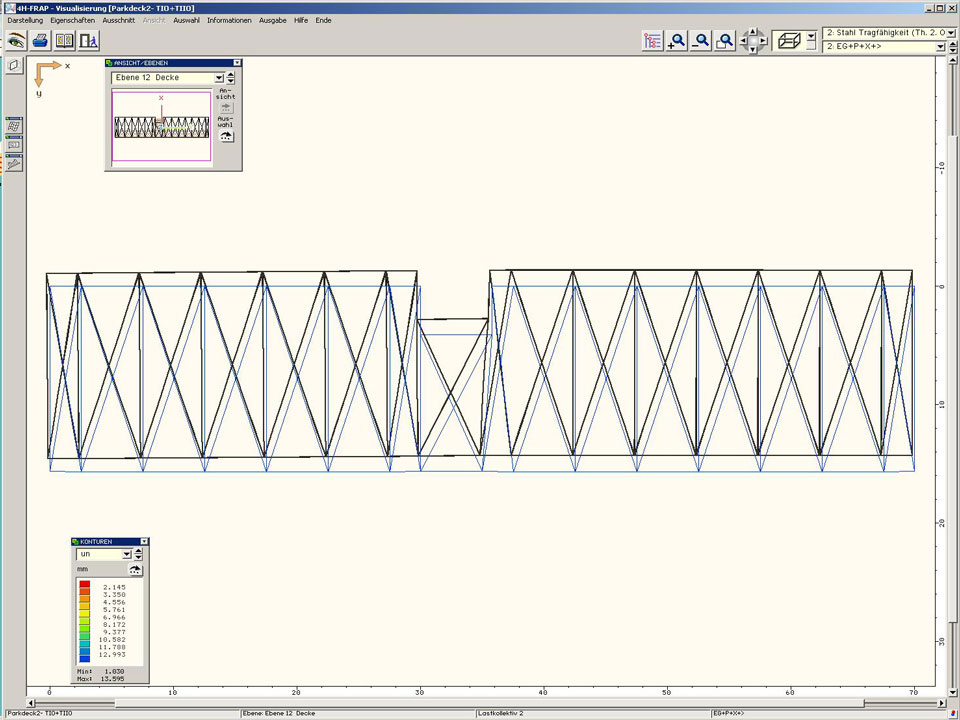Expand the 'Stahl Tragfähigkeit' dropdown
Image resolution: width=960 pixels, height=720 pixels.
point(951,34)
